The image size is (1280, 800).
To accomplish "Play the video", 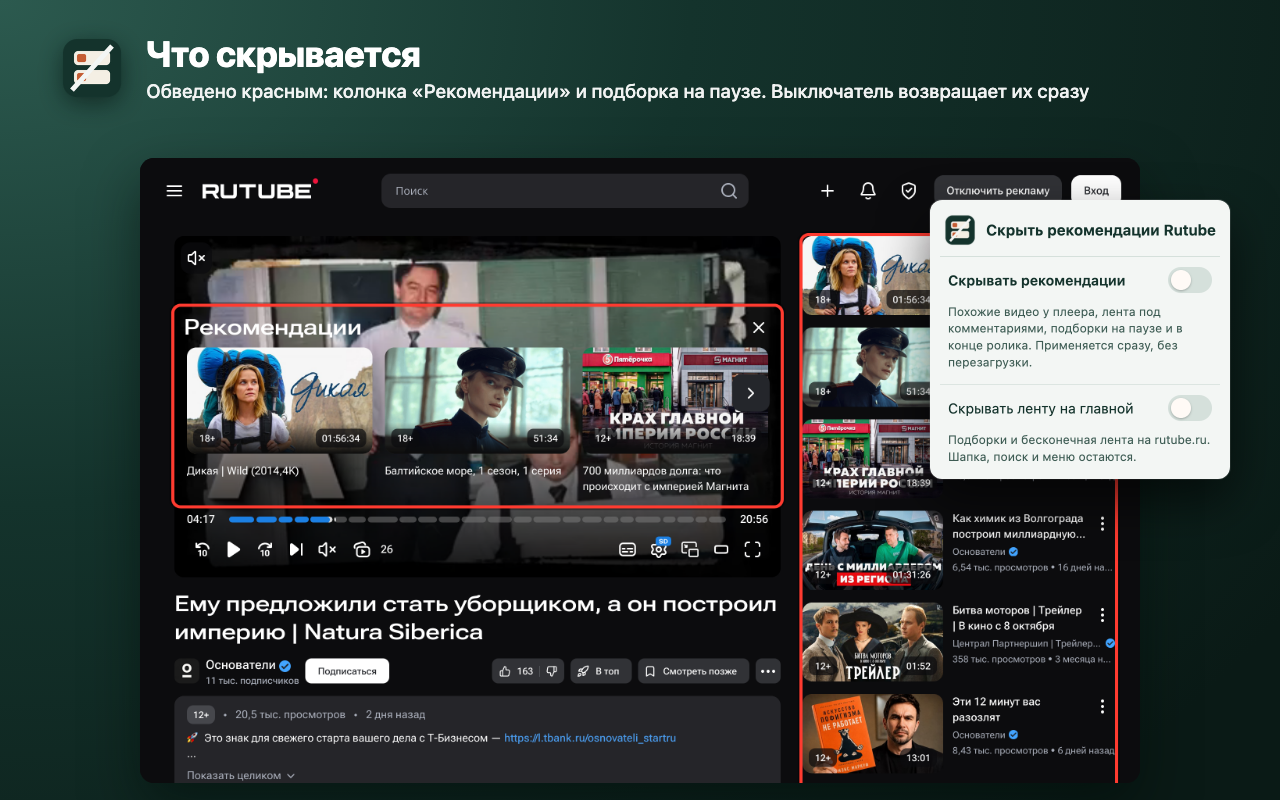I will click(233, 549).
